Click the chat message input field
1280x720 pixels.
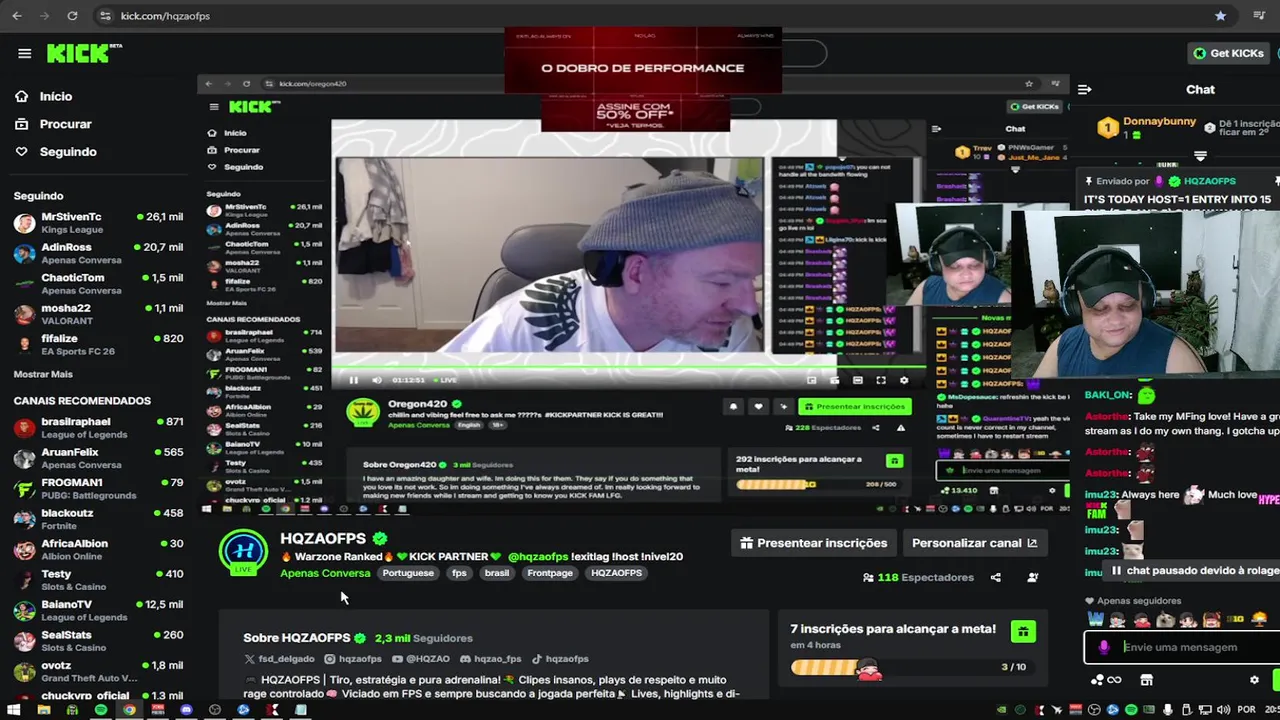(x=1190, y=647)
